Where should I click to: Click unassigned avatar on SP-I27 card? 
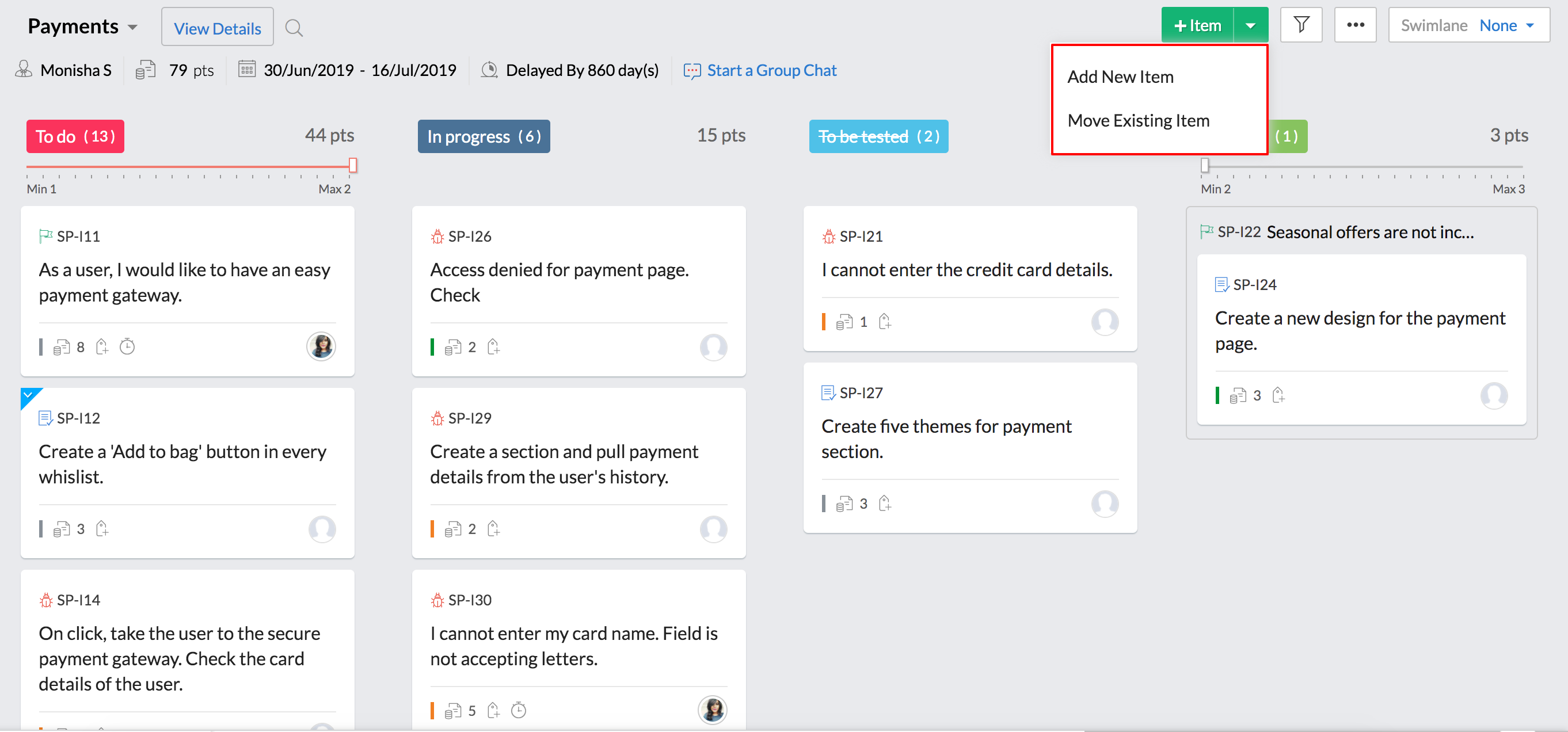pyautogui.click(x=1104, y=504)
